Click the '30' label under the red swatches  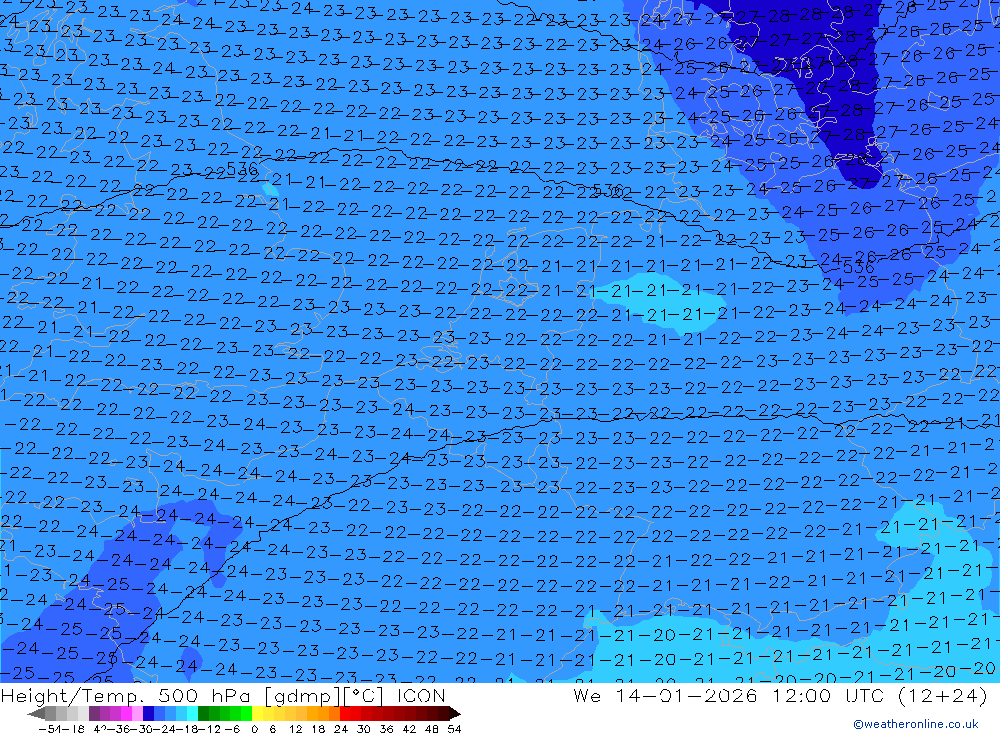[x=364, y=729]
